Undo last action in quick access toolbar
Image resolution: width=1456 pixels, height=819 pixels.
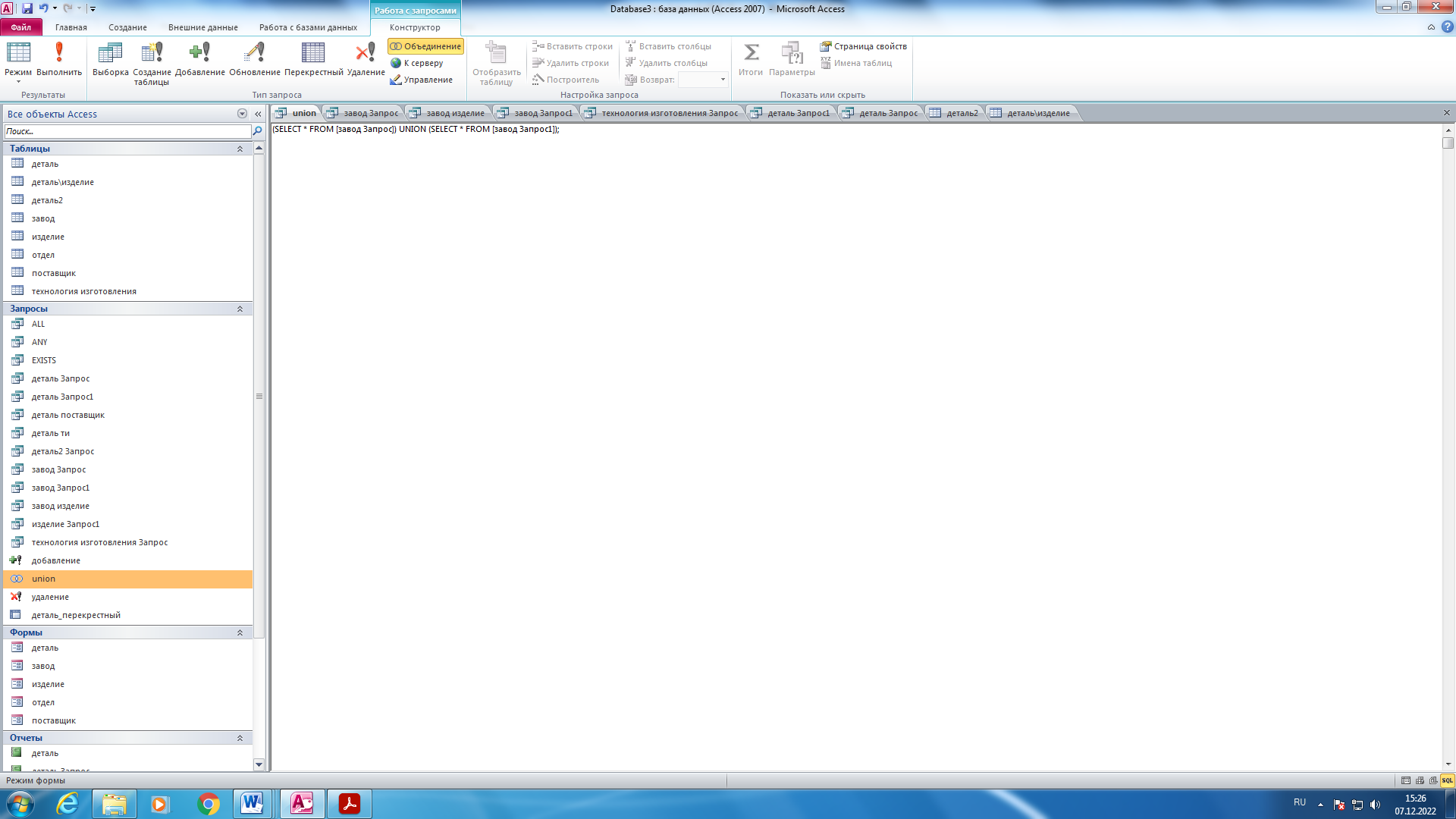click(x=43, y=8)
